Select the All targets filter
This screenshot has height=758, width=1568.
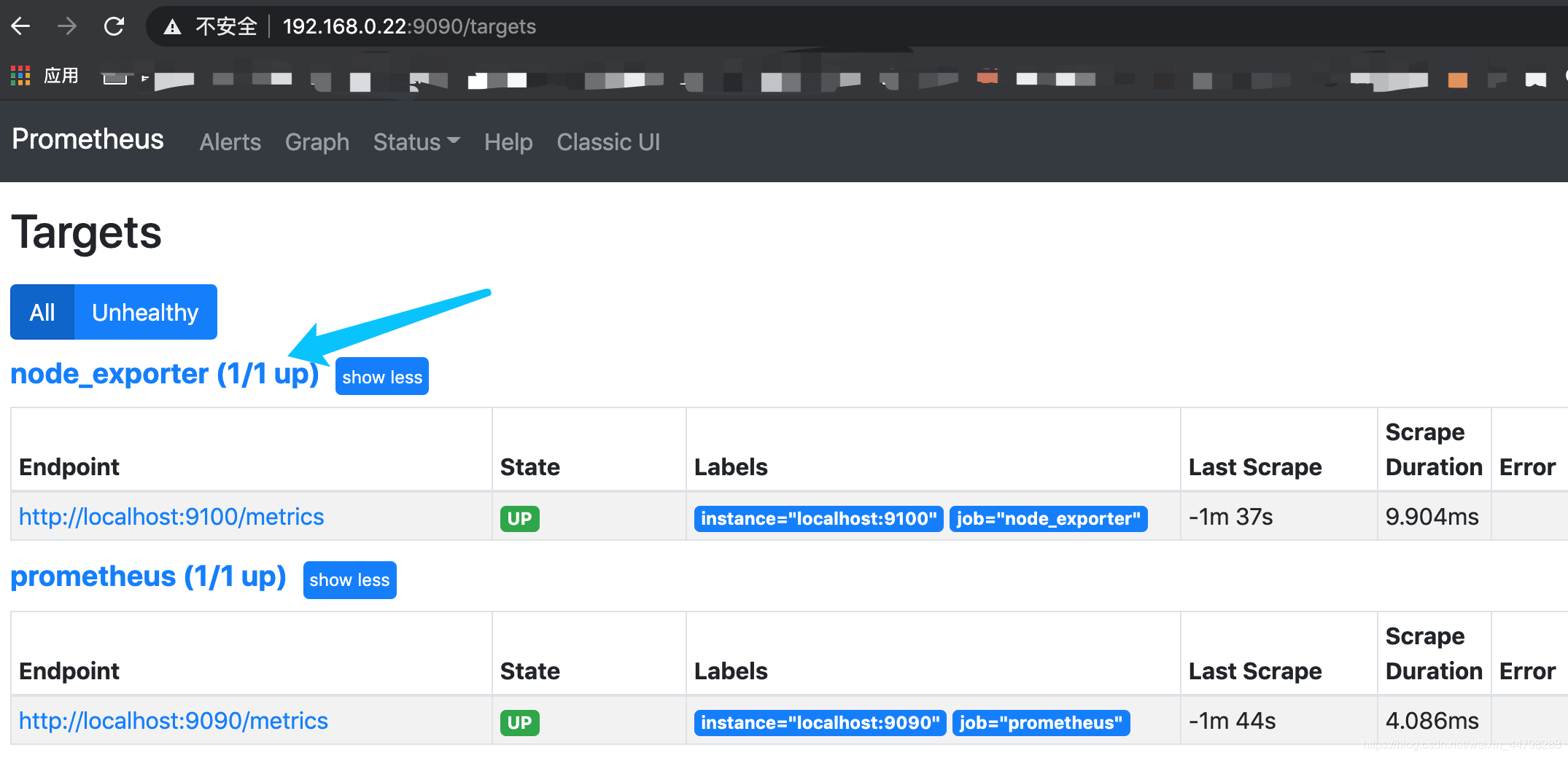click(x=42, y=312)
